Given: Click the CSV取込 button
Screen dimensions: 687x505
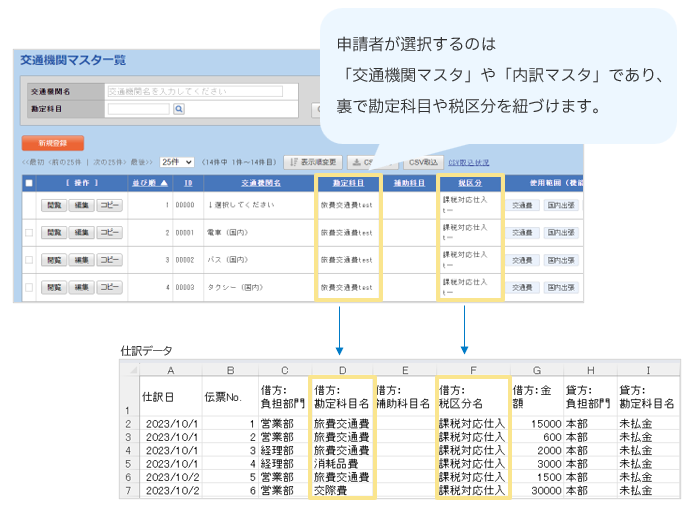Looking at the screenshot, I should click(423, 161).
